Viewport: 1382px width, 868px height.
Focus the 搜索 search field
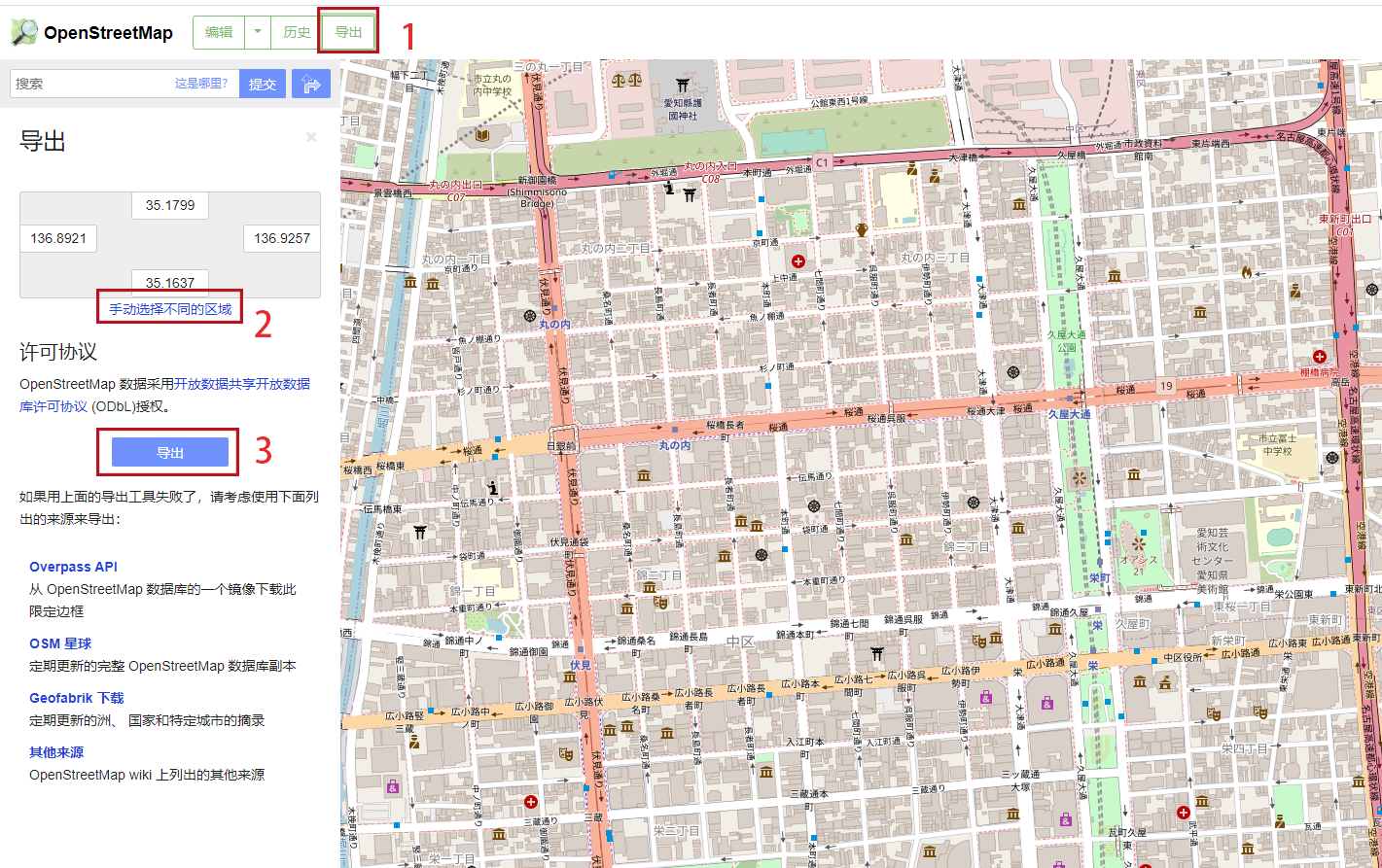[x=124, y=84]
